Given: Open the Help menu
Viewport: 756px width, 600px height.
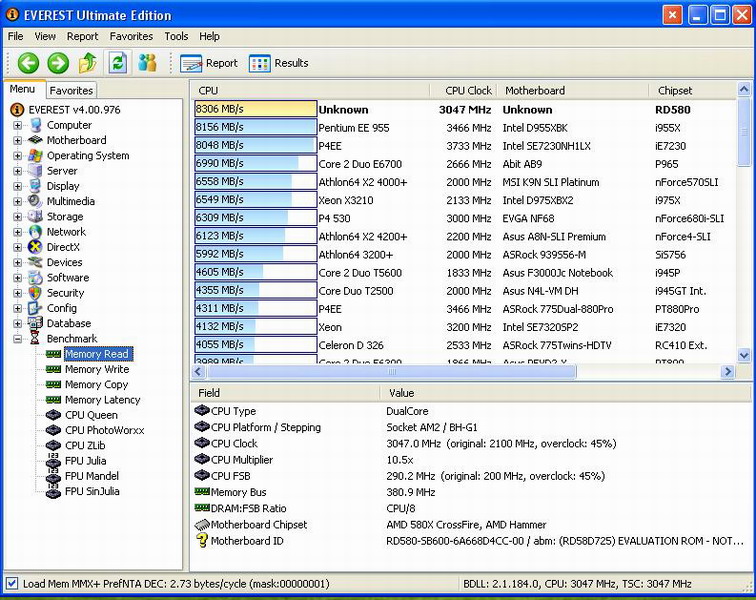Looking at the screenshot, I should (209, 36).
